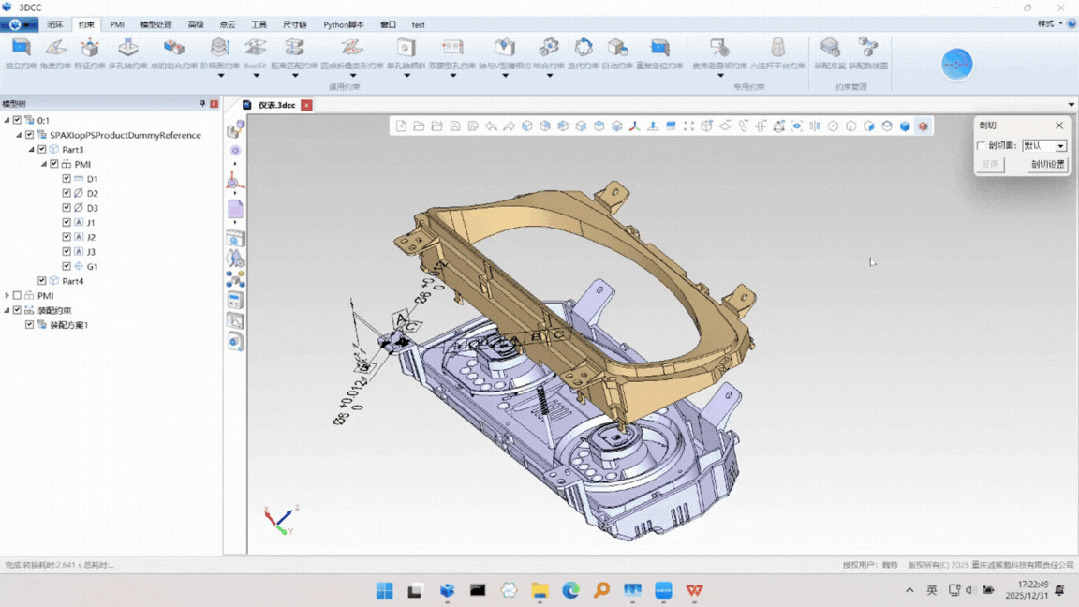Click the fit-to-screen icon in viewport toolbar
The image size is (1079, 607).
point(689,126)
